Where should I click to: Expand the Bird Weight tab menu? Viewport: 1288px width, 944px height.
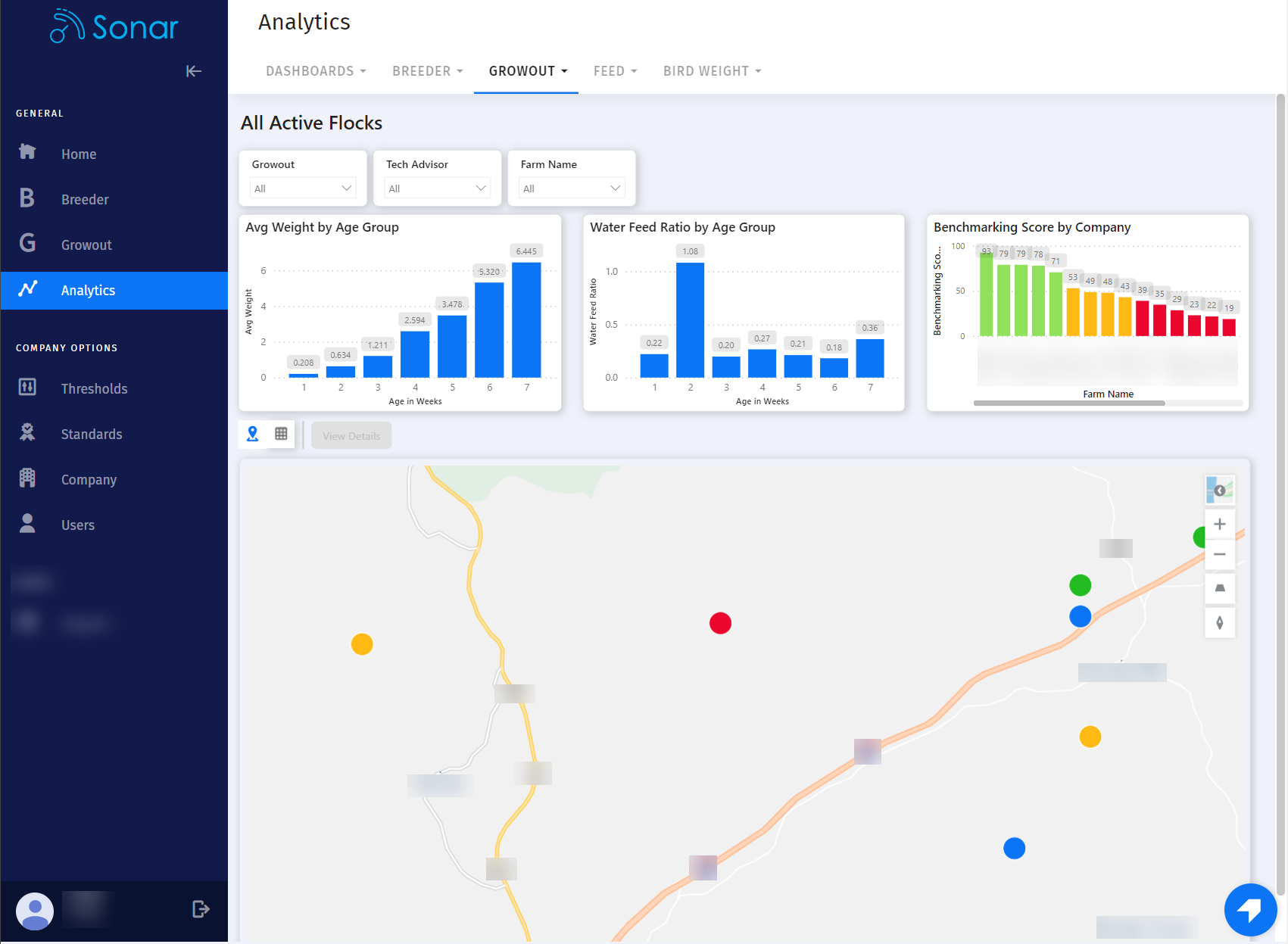click(713, 71)
